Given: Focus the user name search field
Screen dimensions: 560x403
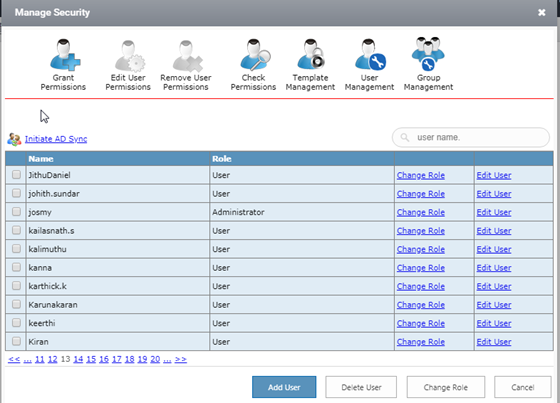Looking at the screenshot, I should (x=471, y=137).
